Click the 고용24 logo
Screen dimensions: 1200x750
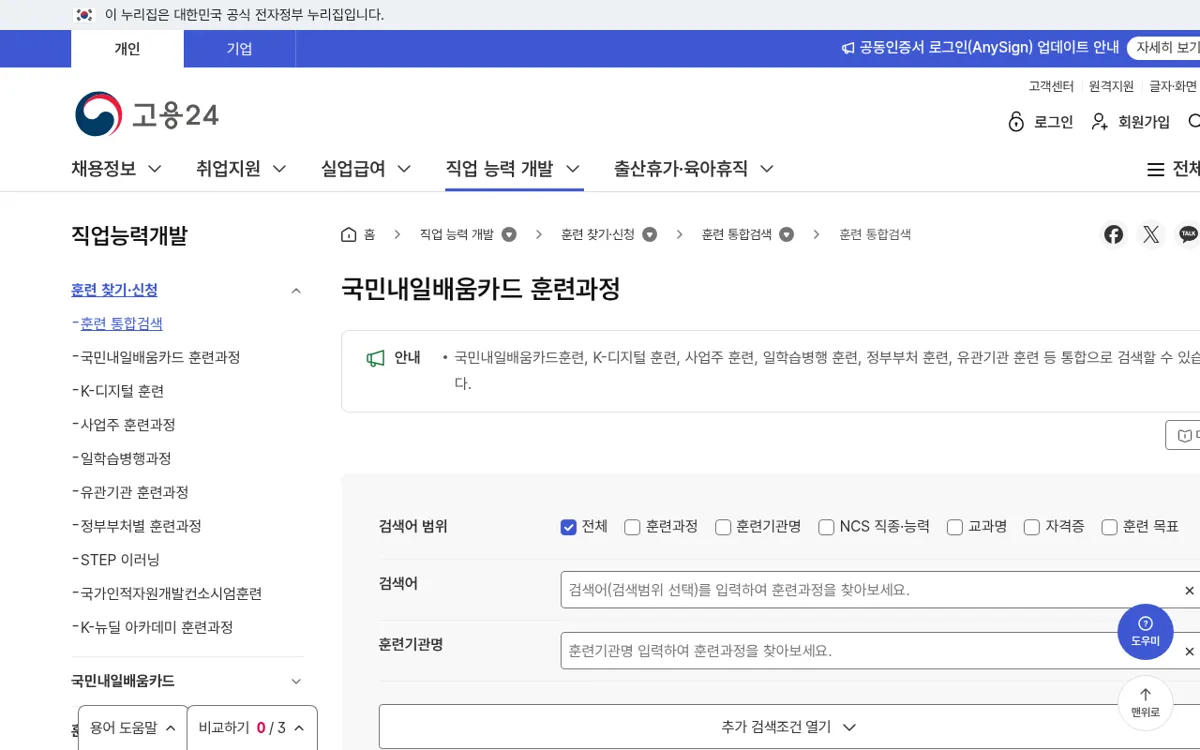click(x=147, y=115)
